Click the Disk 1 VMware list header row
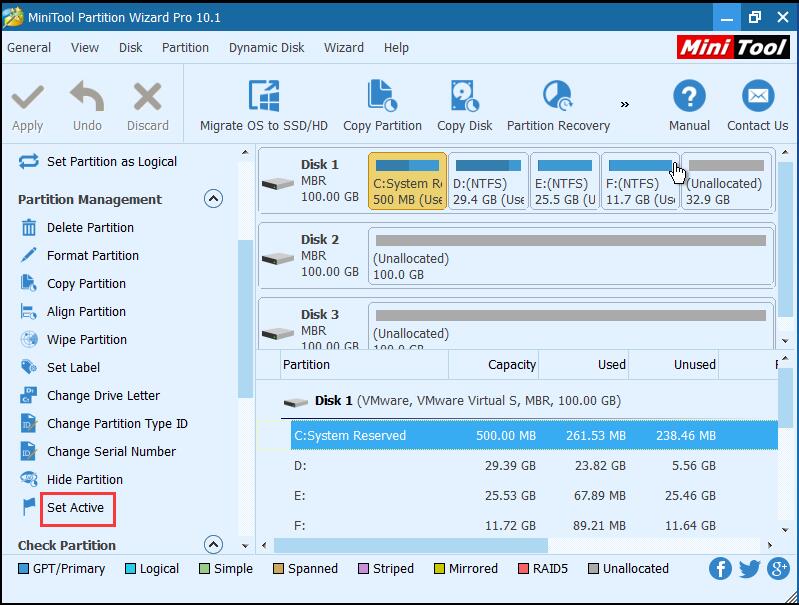Screen dimensions: 799x605 tap(529, 401)
